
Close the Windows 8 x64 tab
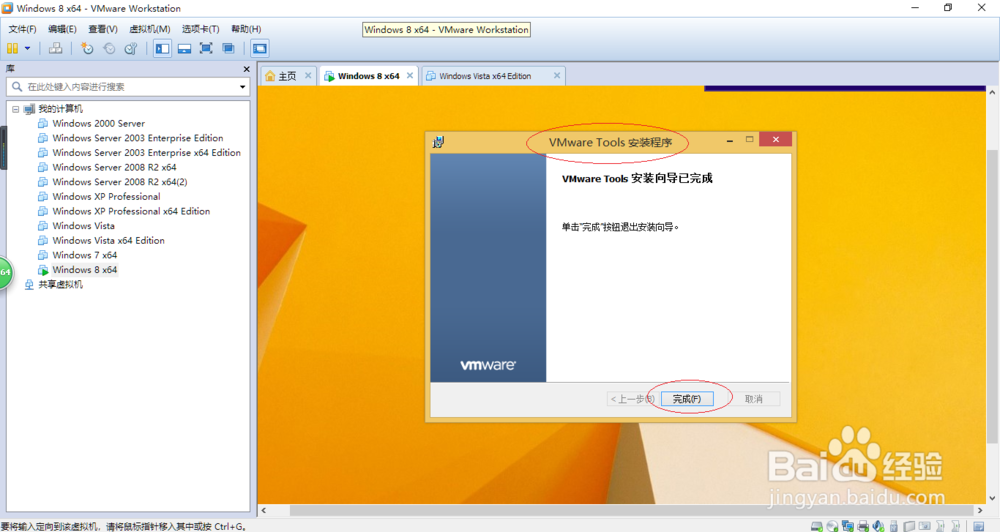(x=410, y=75)
